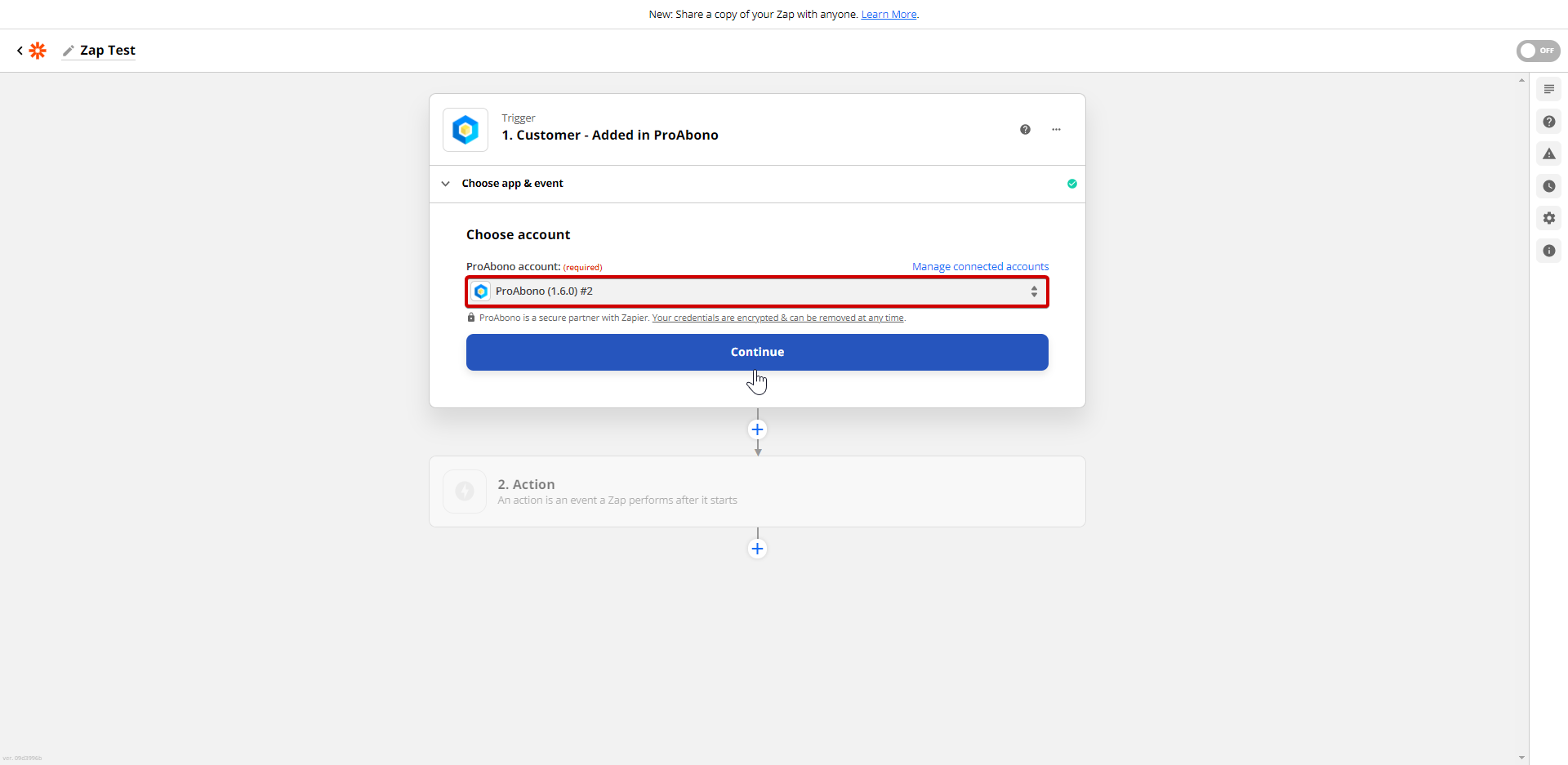
Task: Open the trigger step help question icon
Action: click(1025, 130)
